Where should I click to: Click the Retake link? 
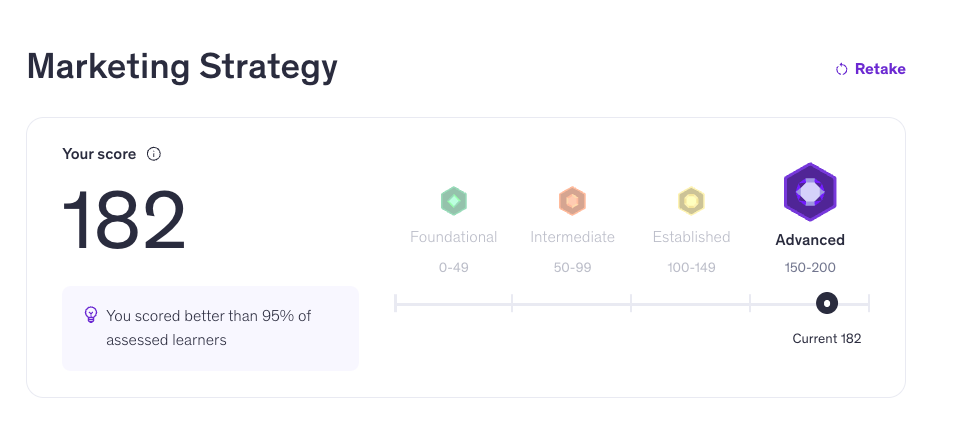(870, 69)
